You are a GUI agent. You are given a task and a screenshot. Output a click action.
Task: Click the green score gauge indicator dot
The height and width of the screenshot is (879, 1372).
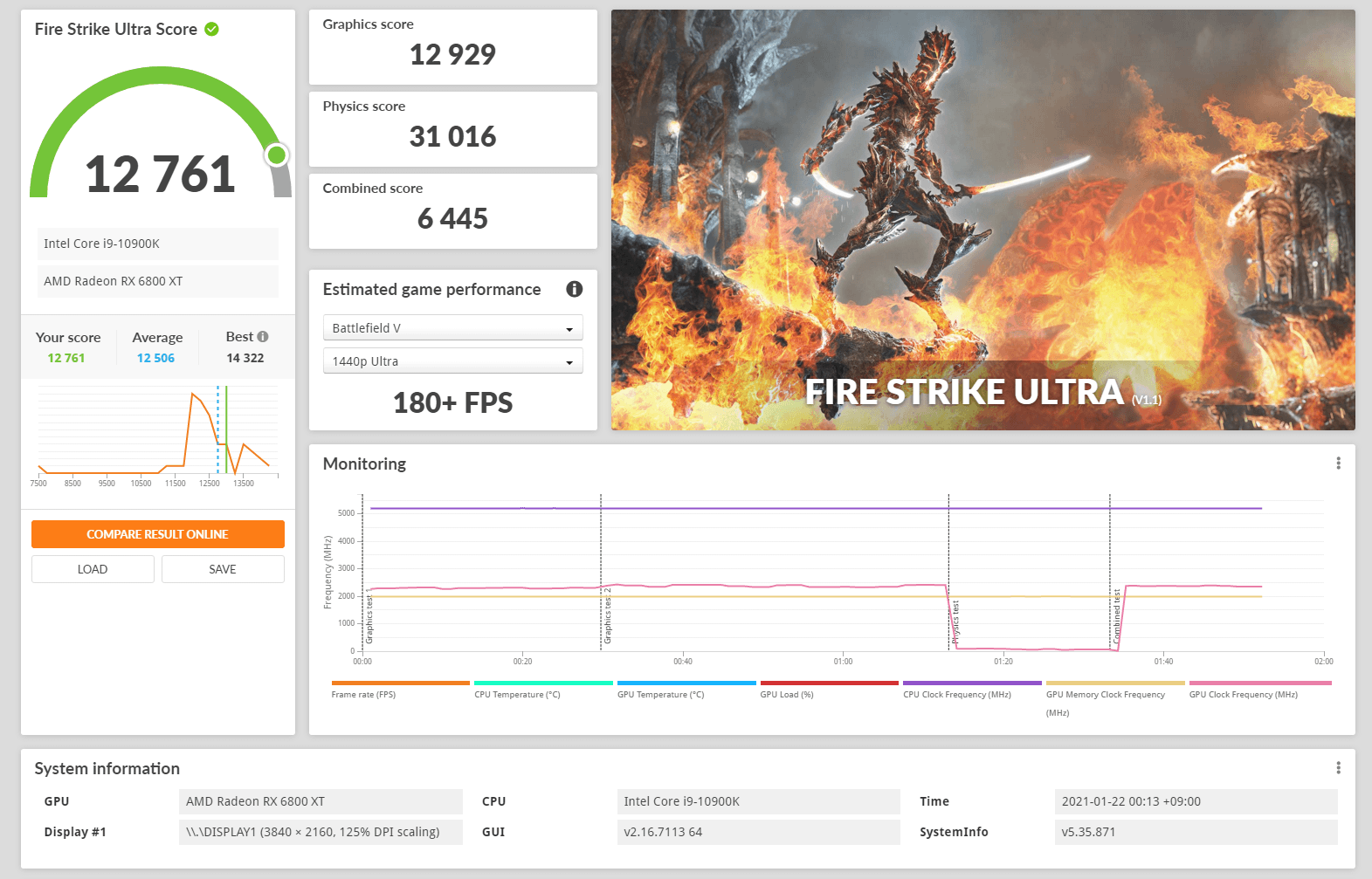point(277,155)
